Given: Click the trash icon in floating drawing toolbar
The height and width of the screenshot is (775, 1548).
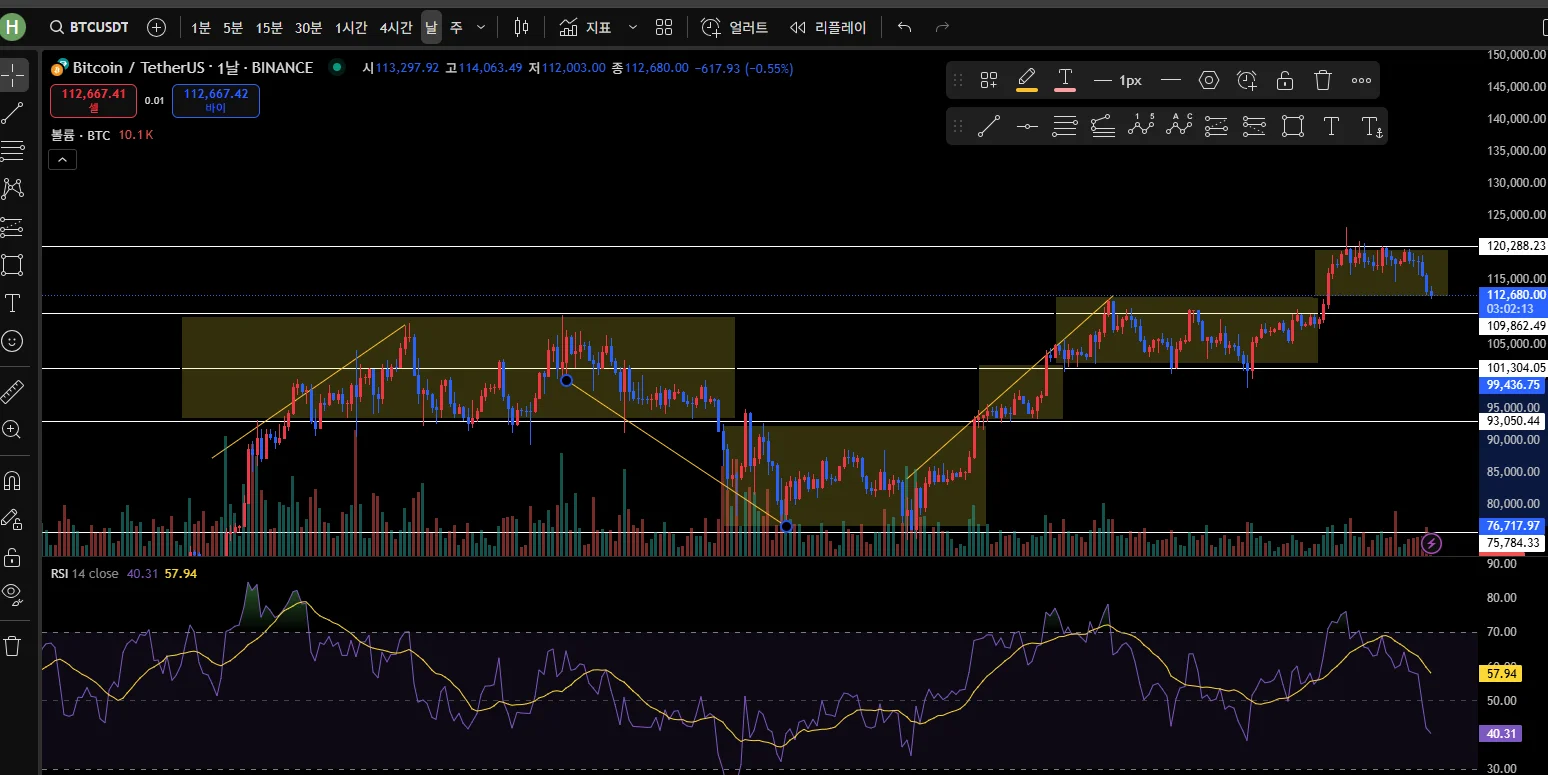Looking at the screenshot, I should click(x=1323, y=80).
